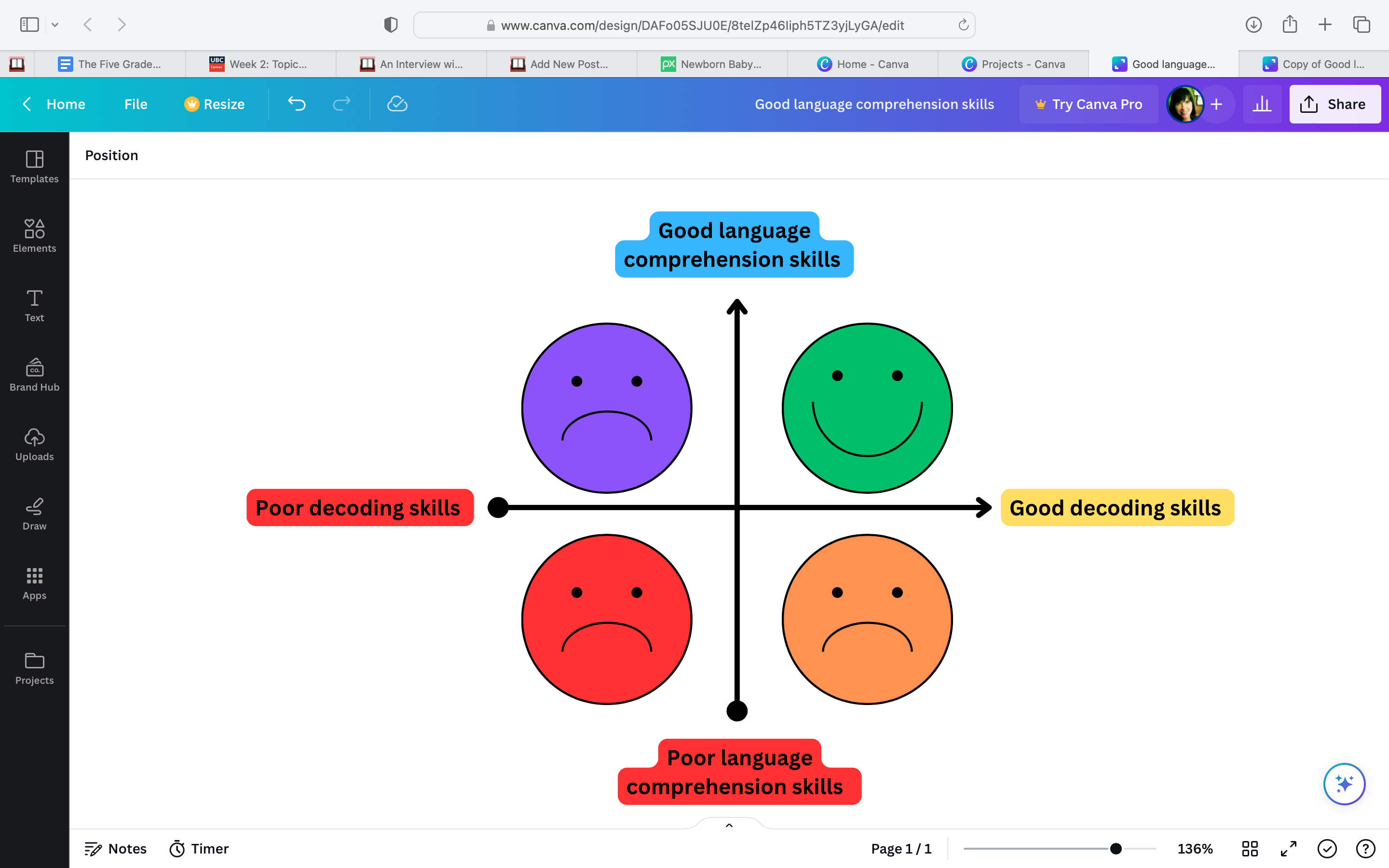Click the Redo arrow
This screenshot has height=868, width=1389.
click(x=341, y=104)
